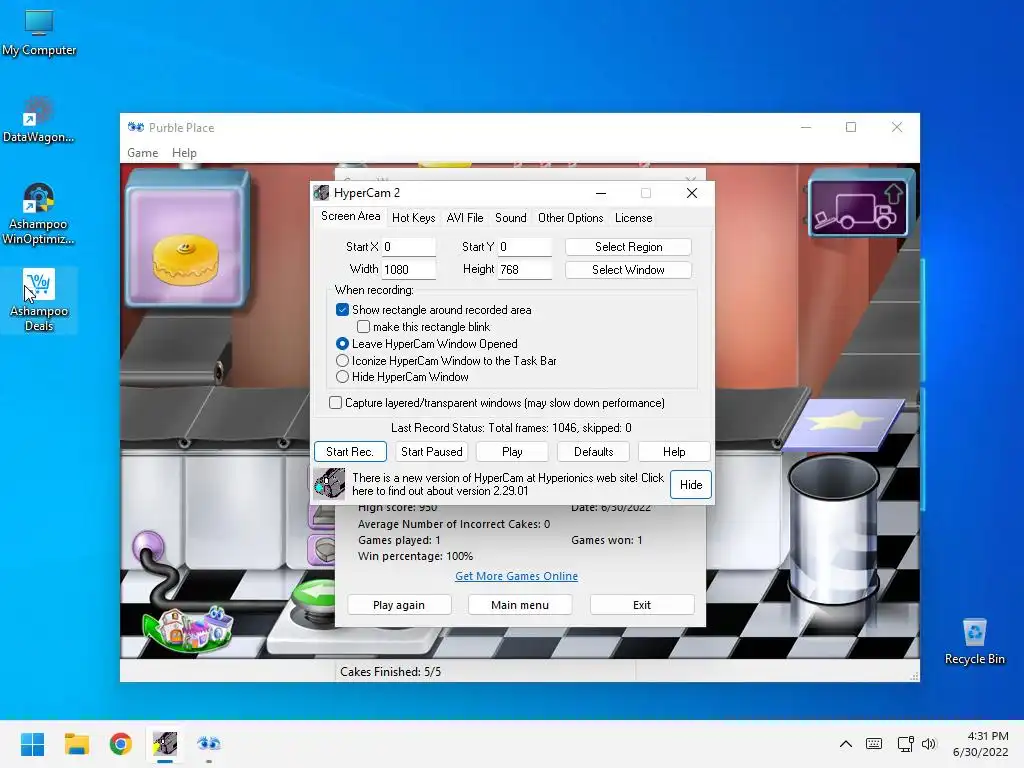Click the Purble village home icon
Image resolution: width=1024 pixels, height=768 pixels.
189,630
